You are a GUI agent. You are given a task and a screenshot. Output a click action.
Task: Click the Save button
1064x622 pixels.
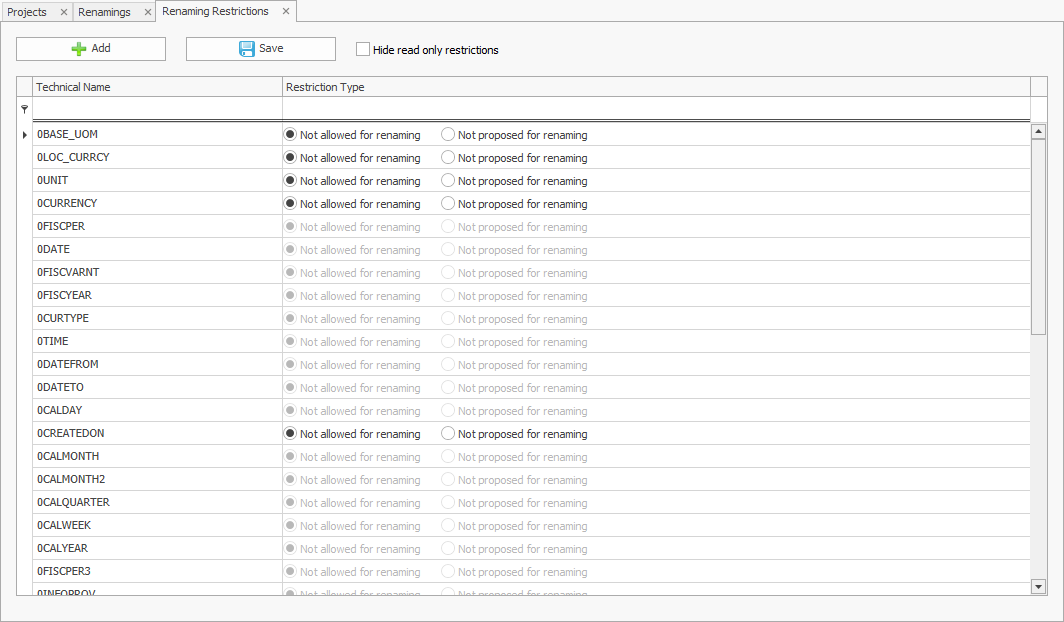click(260, 48)
